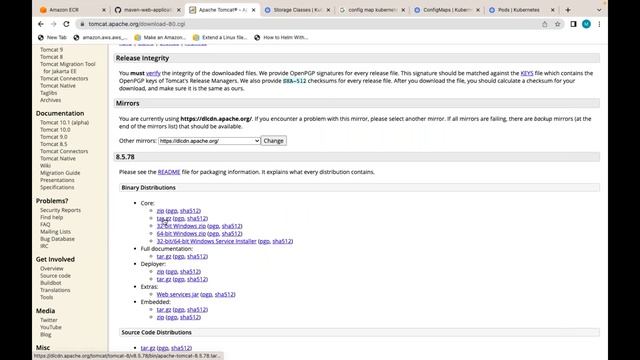Viewport: 640px width, 360px height.
Task: Go back with the browser back arrow
Action: pos(41,24)
